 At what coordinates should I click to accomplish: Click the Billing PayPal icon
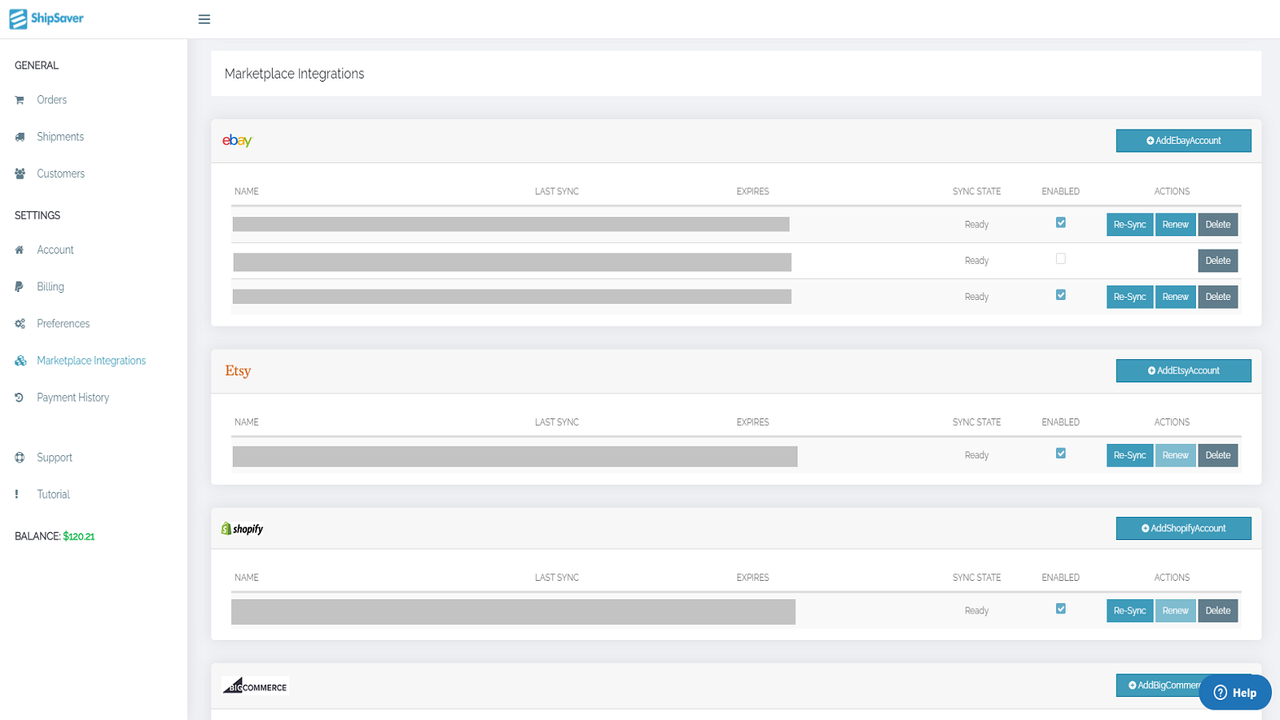click(x=20, y=287)
